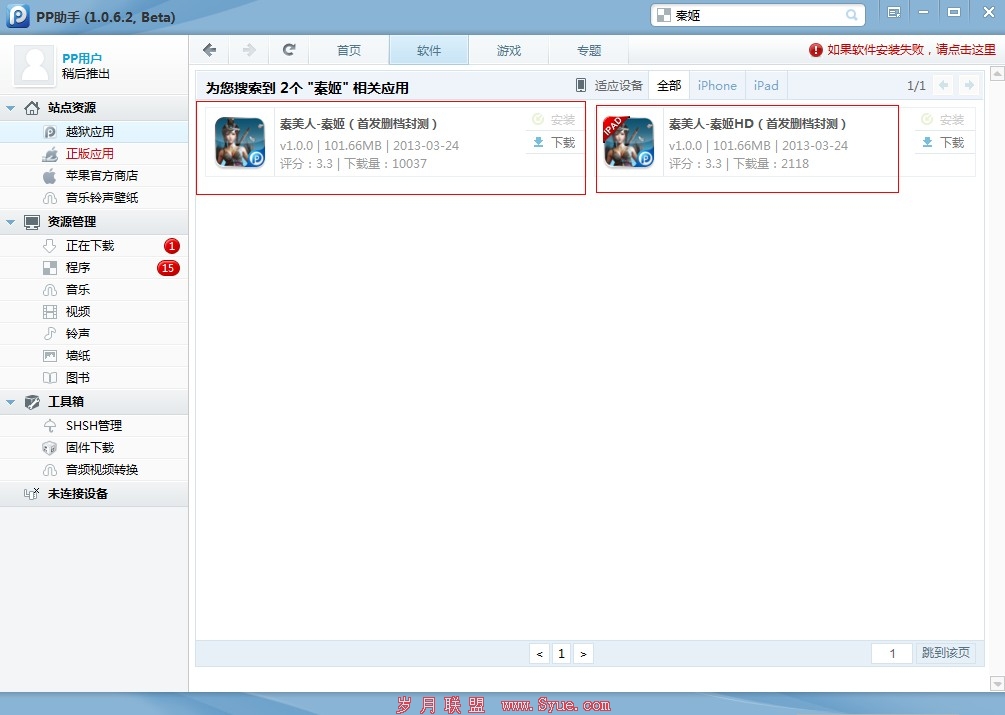
Task: Open the 秦美人-秦姬HD app icon
Action: point(629,142)
